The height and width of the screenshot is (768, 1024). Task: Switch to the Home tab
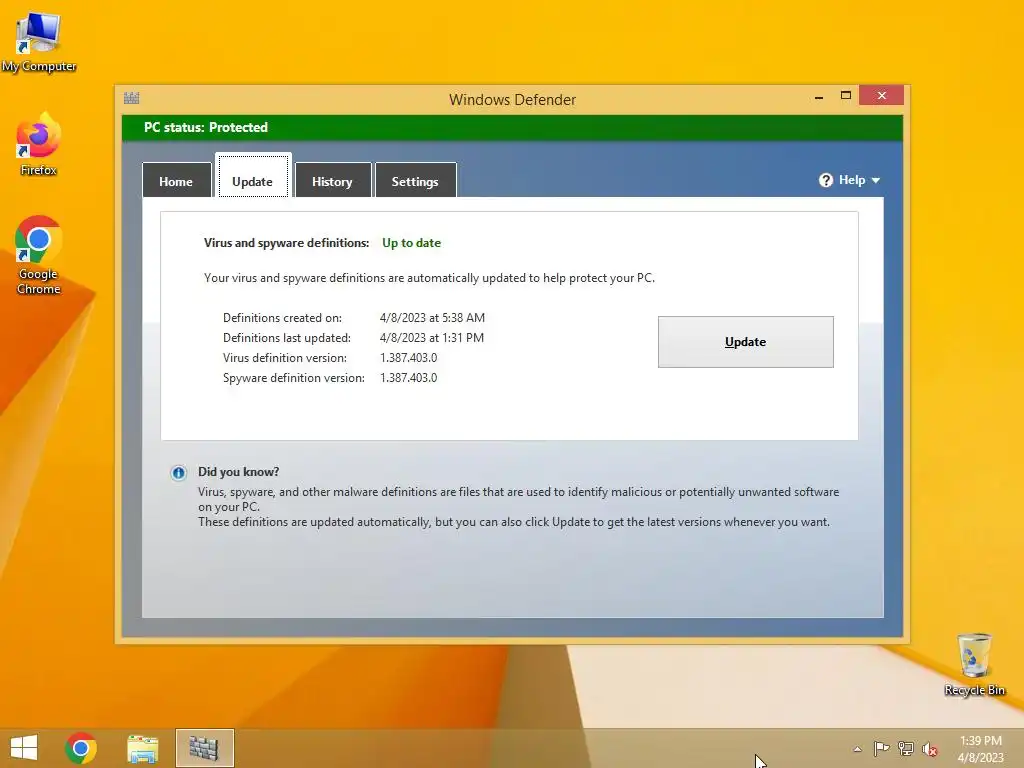[x=176, y=181]
